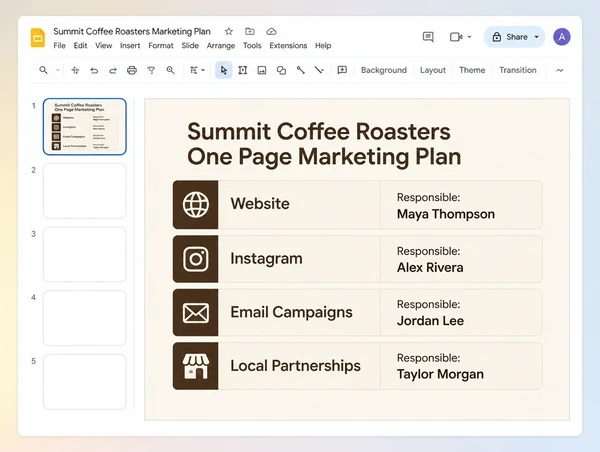Image resolution: width=600 pixels, height=452 pixels.
Task: Click the name Maya Thompson
Action: pyautogui.click(x=446, y=214)
